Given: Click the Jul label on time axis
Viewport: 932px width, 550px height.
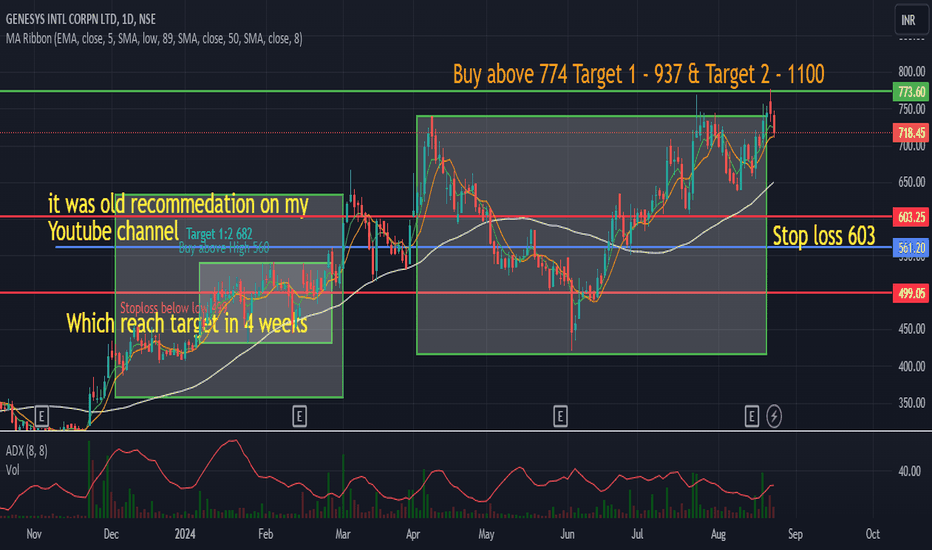Looking at the screenshot, I should (x=637, y=534).
